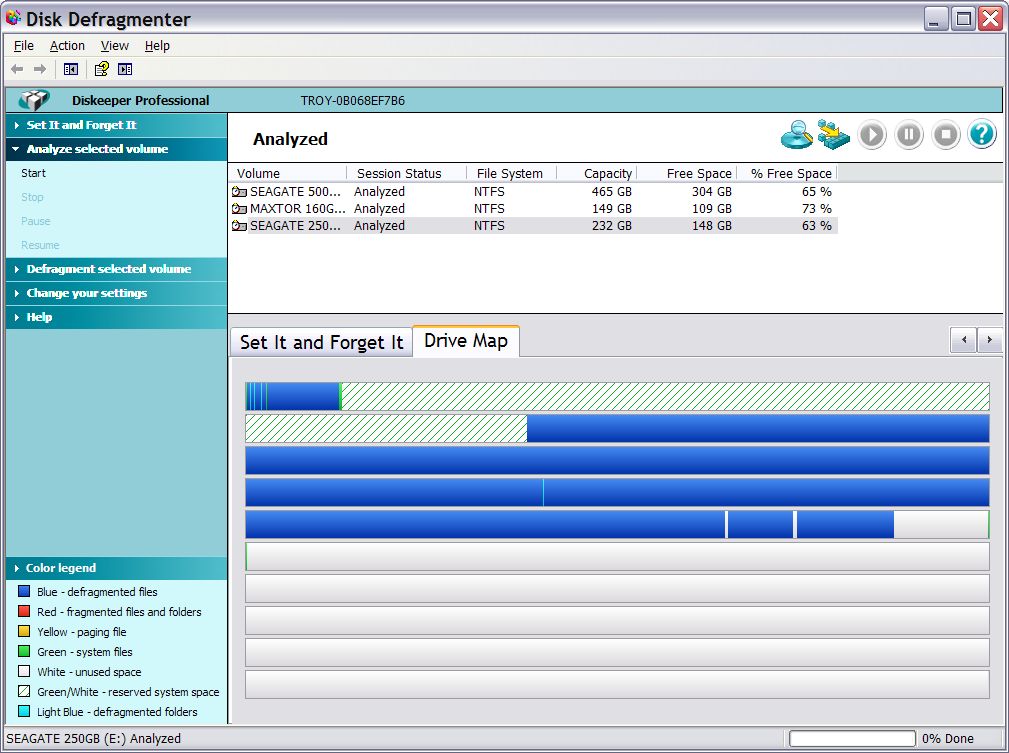
Task: Click the Defragment blocks arrow icon
Action: coord(833,135)
